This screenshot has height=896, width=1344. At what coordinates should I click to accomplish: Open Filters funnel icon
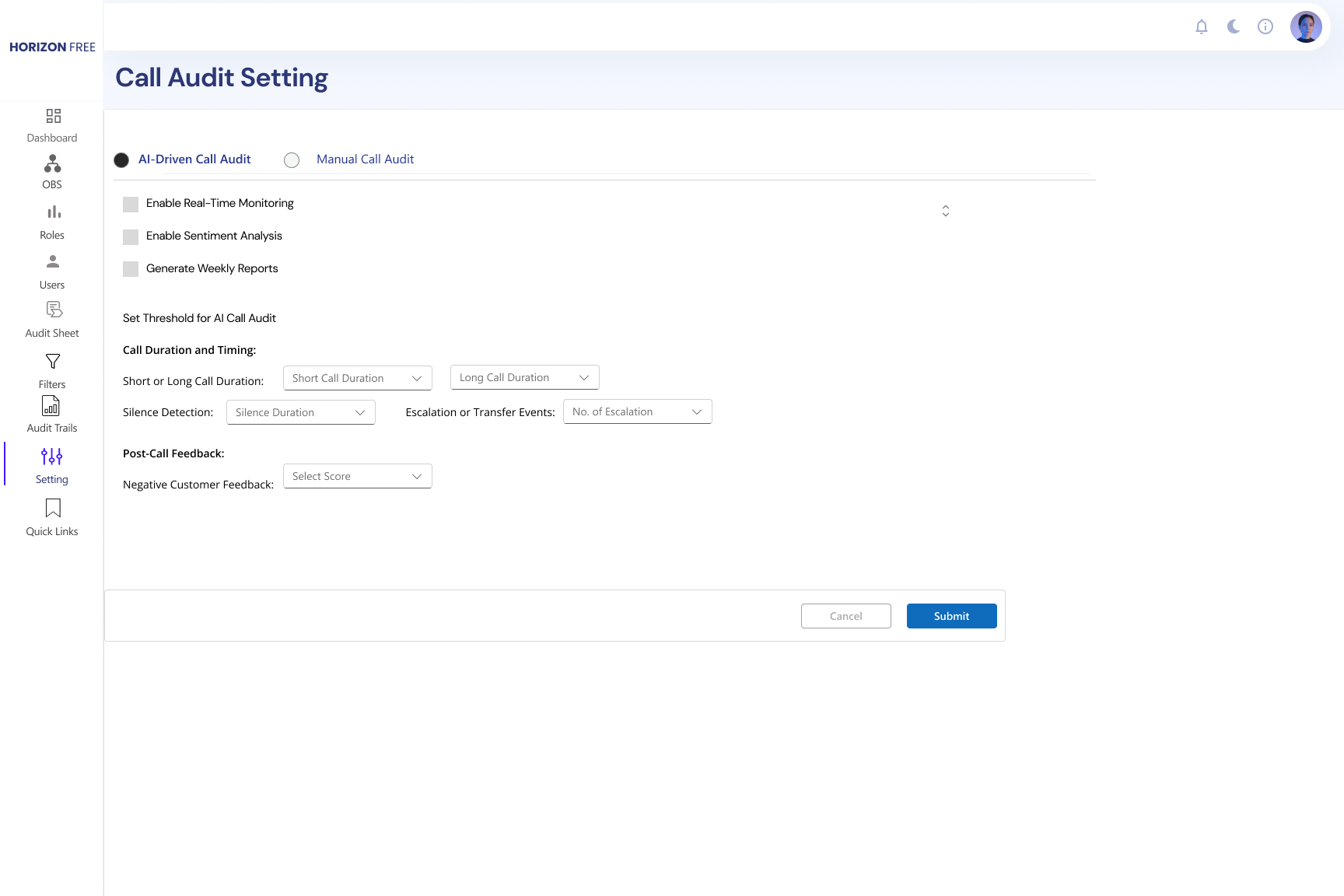pos(53,362)
